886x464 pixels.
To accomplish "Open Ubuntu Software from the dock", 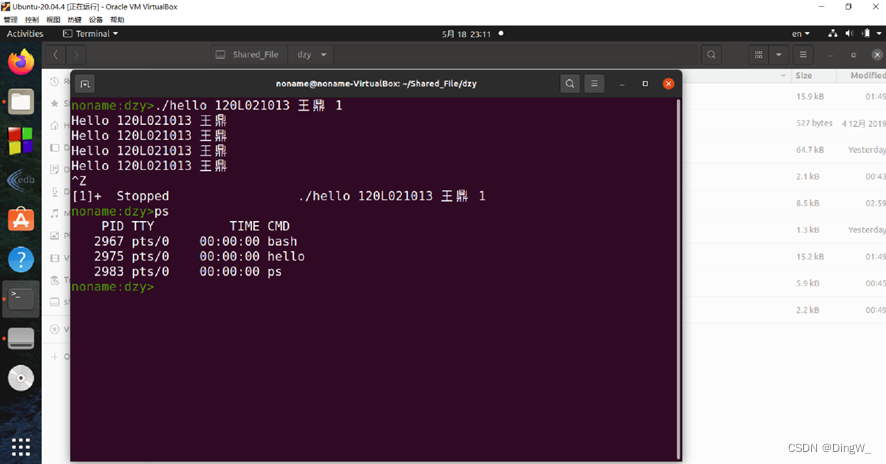I will point(21,219).
